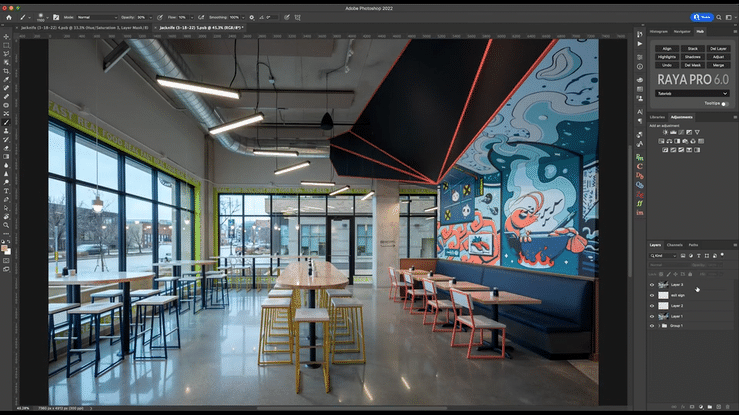Select the Type tool
Image resolution: width=739 pixels, height=415 pixels.
click(x=6, y=191)
